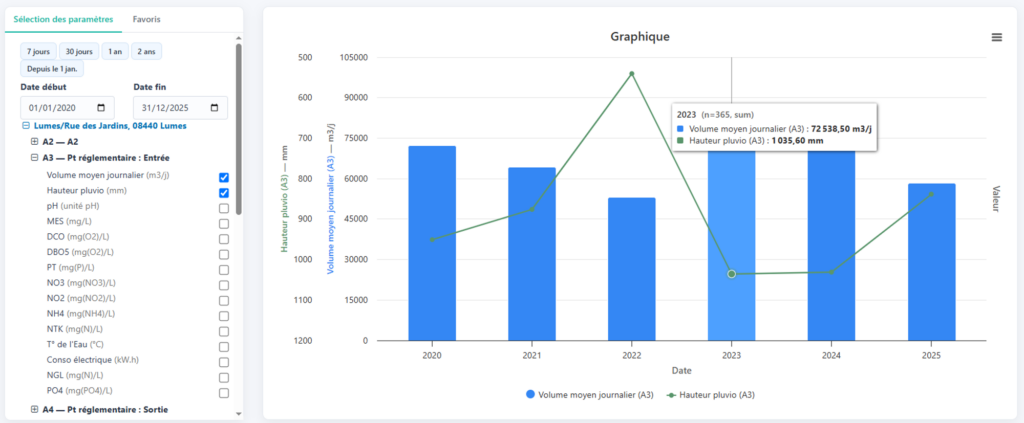
Task: Select the NO2 checkbox
Action: point(224,301)
